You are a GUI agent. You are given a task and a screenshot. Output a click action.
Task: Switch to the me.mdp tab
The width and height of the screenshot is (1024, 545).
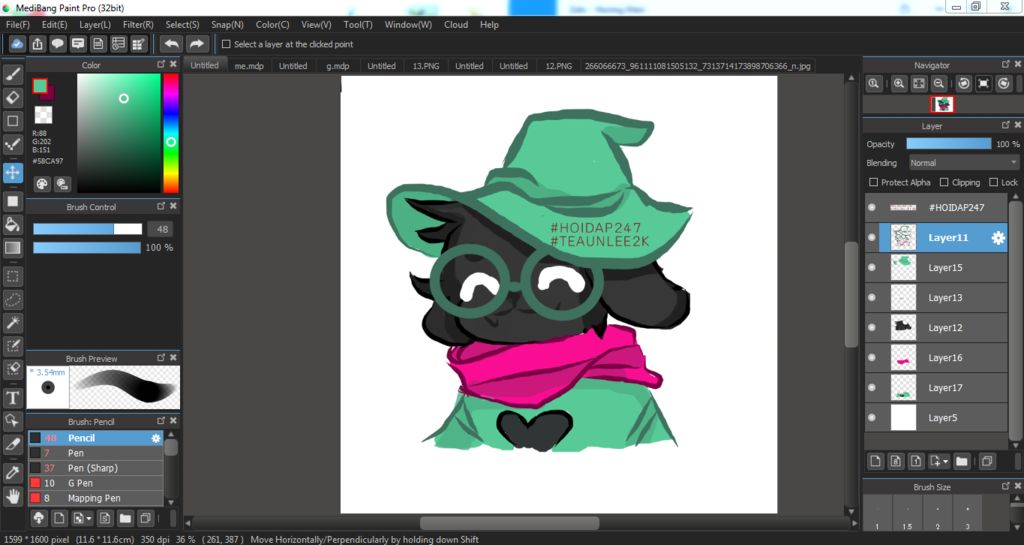249,66
